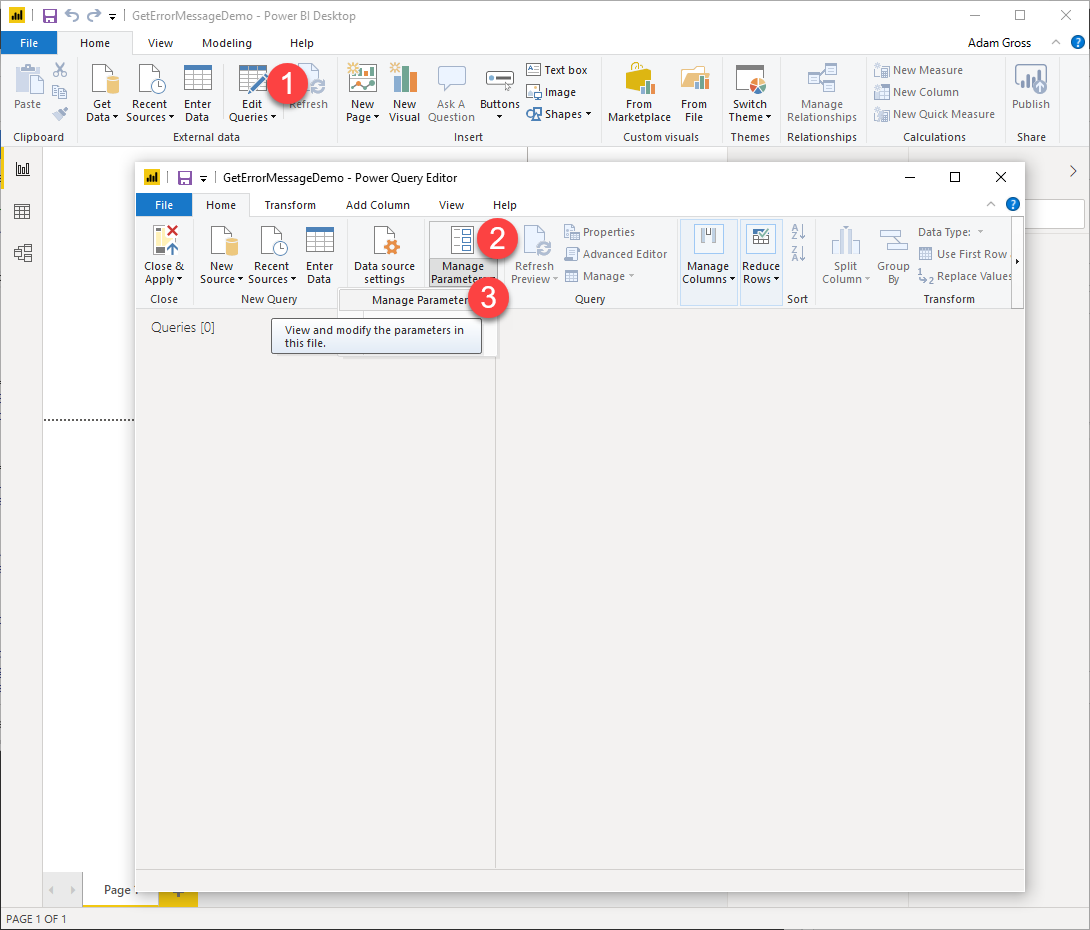Screen dimensions: 1090x930
Task: Open Add Column tab in Power Query Editor
Action: (x=377, y=205)
